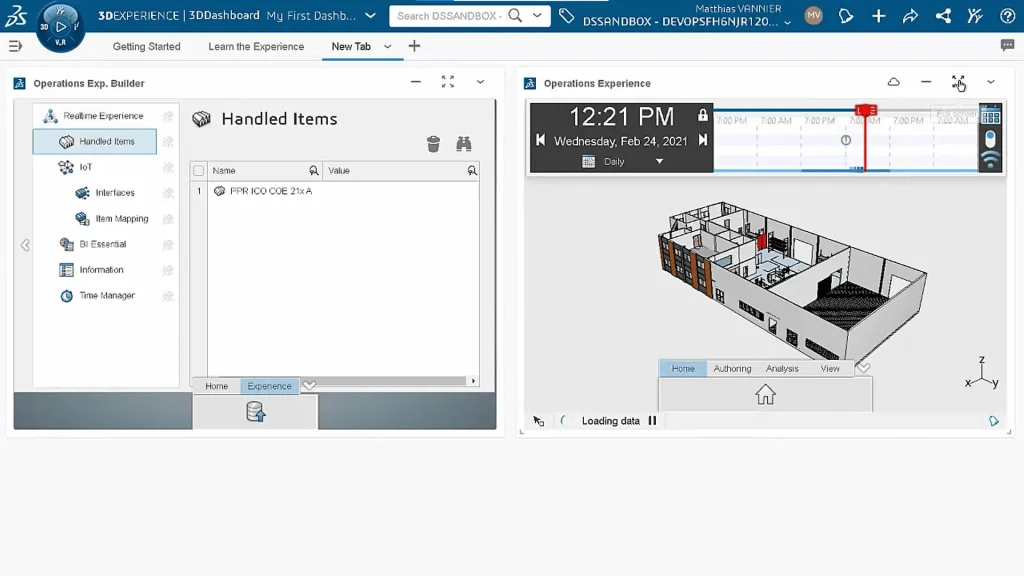Viewport: 1024px width, 576px height.
Task: Open the chat panel icon at top right
Action: [x=1007, y=46]
